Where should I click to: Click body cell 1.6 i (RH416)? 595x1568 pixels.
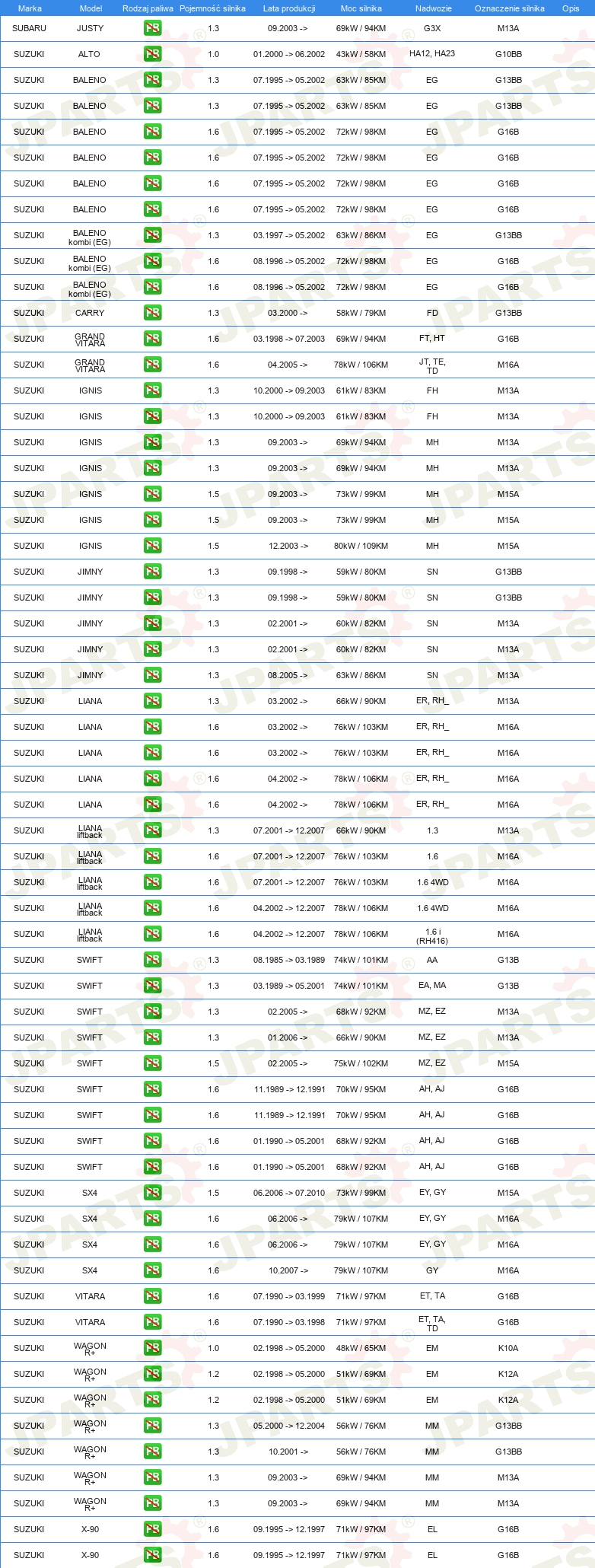click(432, 936)
